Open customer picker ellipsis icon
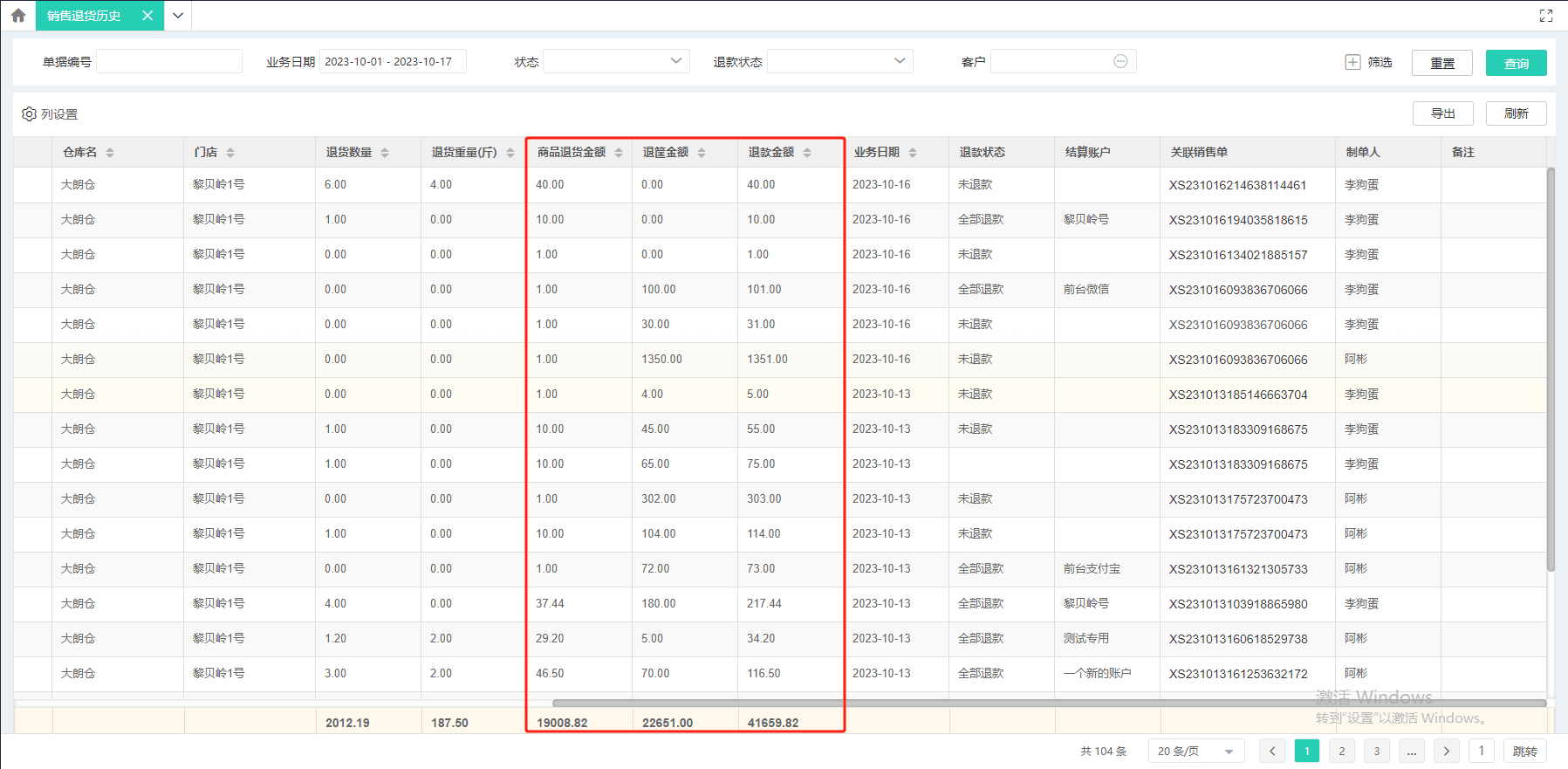Screen dimensions: 1568x769 click(1120, 61)
